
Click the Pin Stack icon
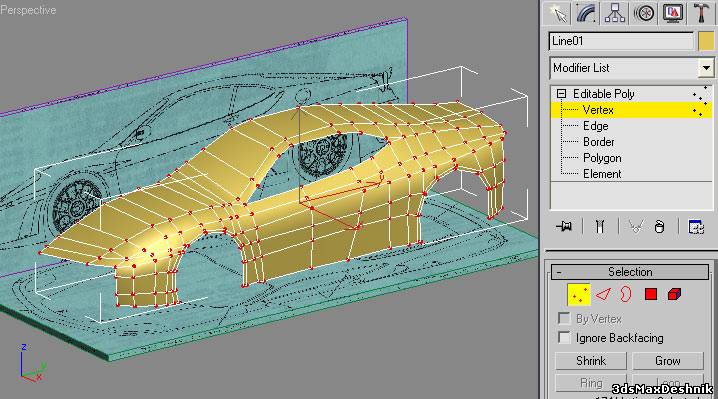point(564,226)
